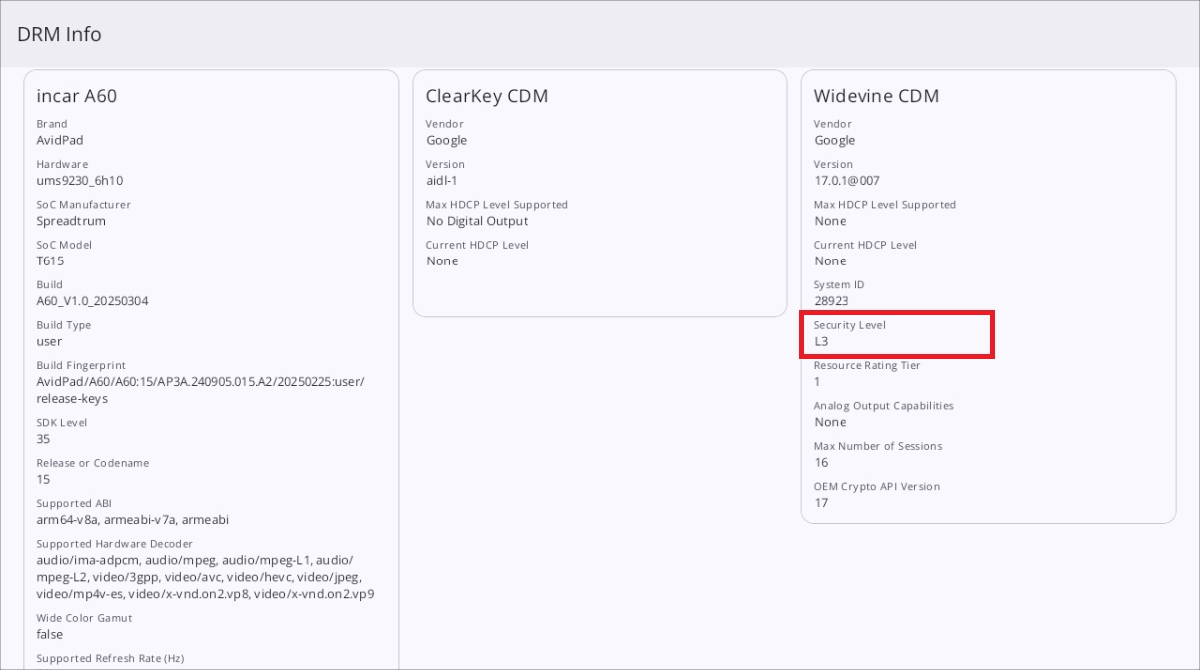Tap the Build Fingerprint text

pos(200,390)
